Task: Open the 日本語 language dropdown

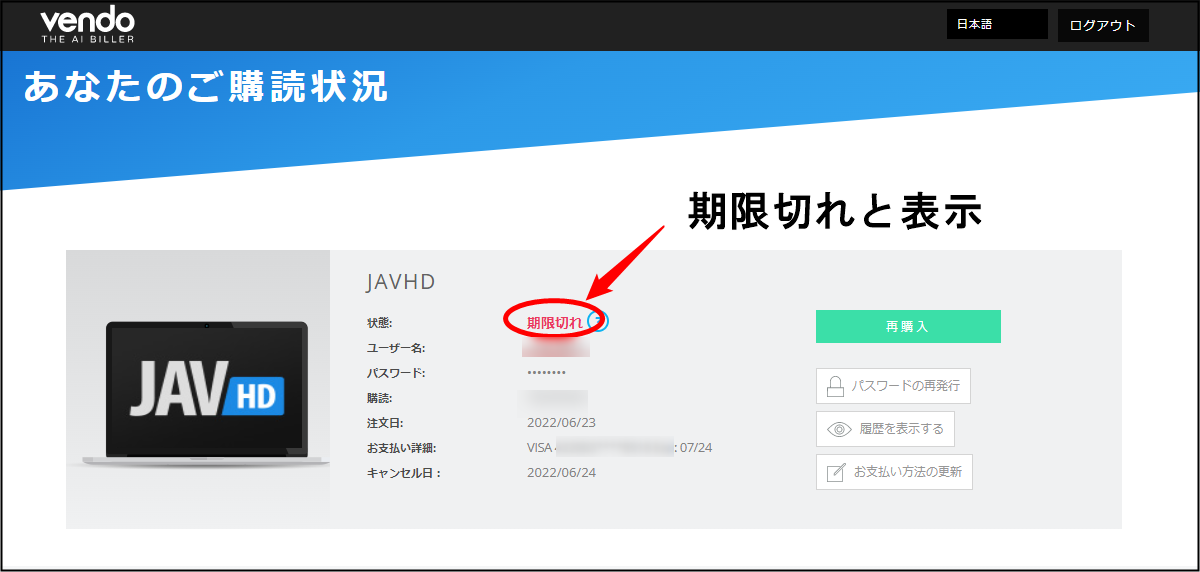Action: pos(996,25)
